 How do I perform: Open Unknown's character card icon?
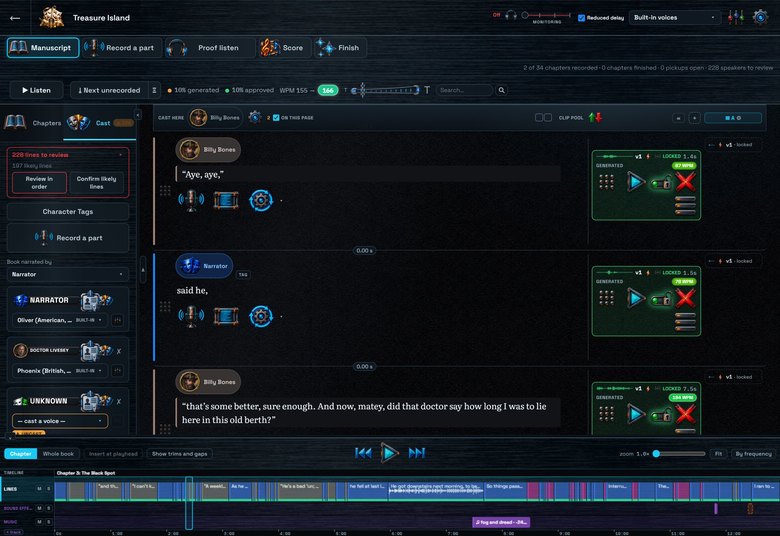(90, 401)
